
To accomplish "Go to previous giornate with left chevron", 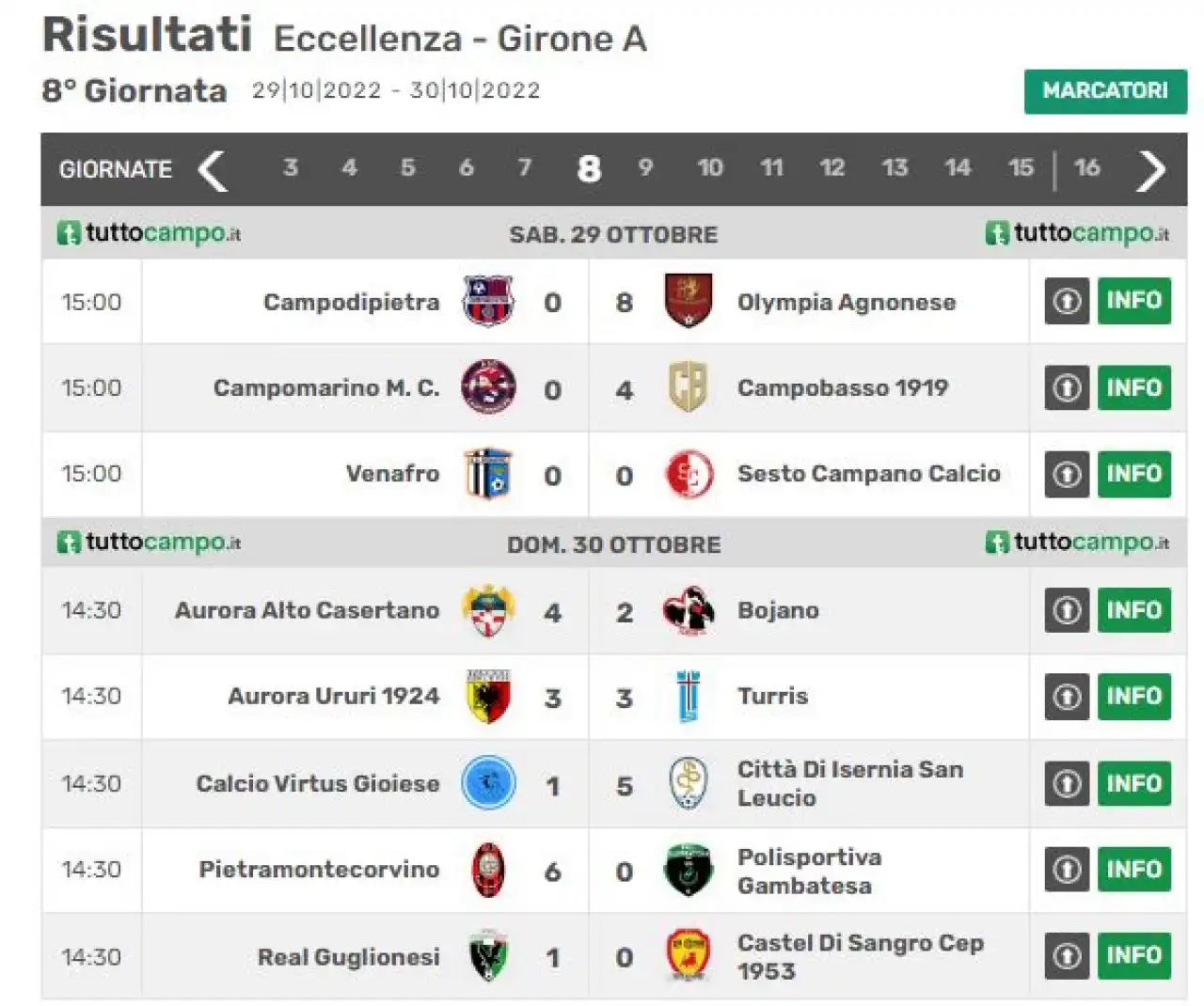I will tap(213, 170).
